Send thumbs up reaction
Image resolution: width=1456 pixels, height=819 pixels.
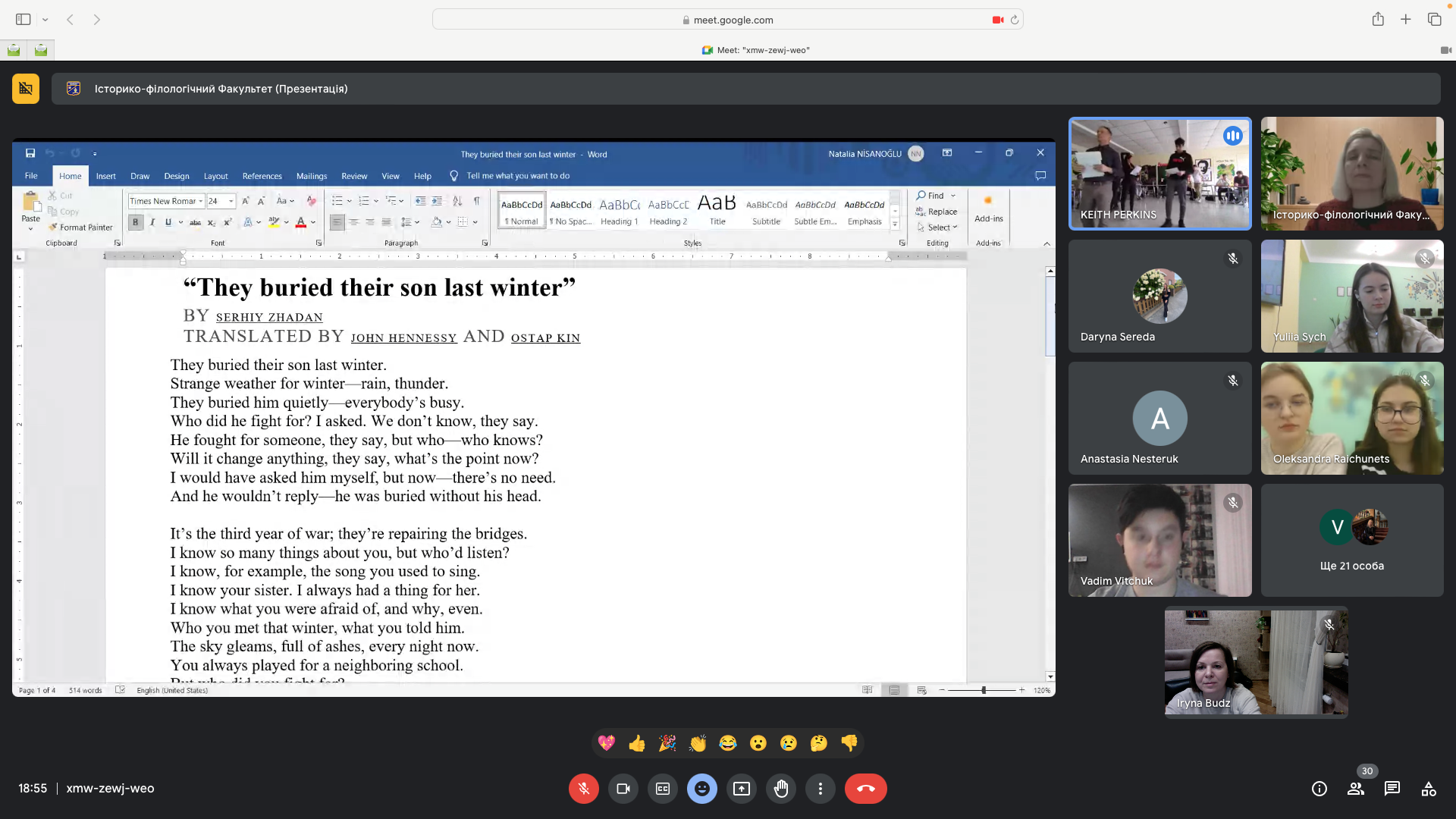(637, 743)
